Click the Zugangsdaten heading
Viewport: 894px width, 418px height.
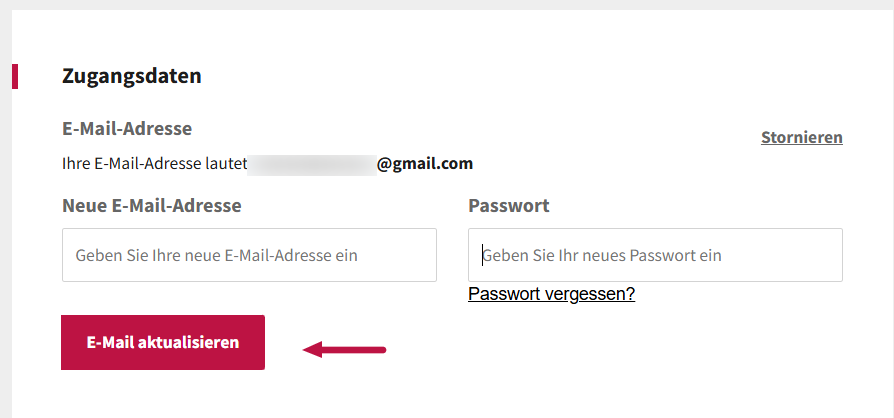click(132, 76)
